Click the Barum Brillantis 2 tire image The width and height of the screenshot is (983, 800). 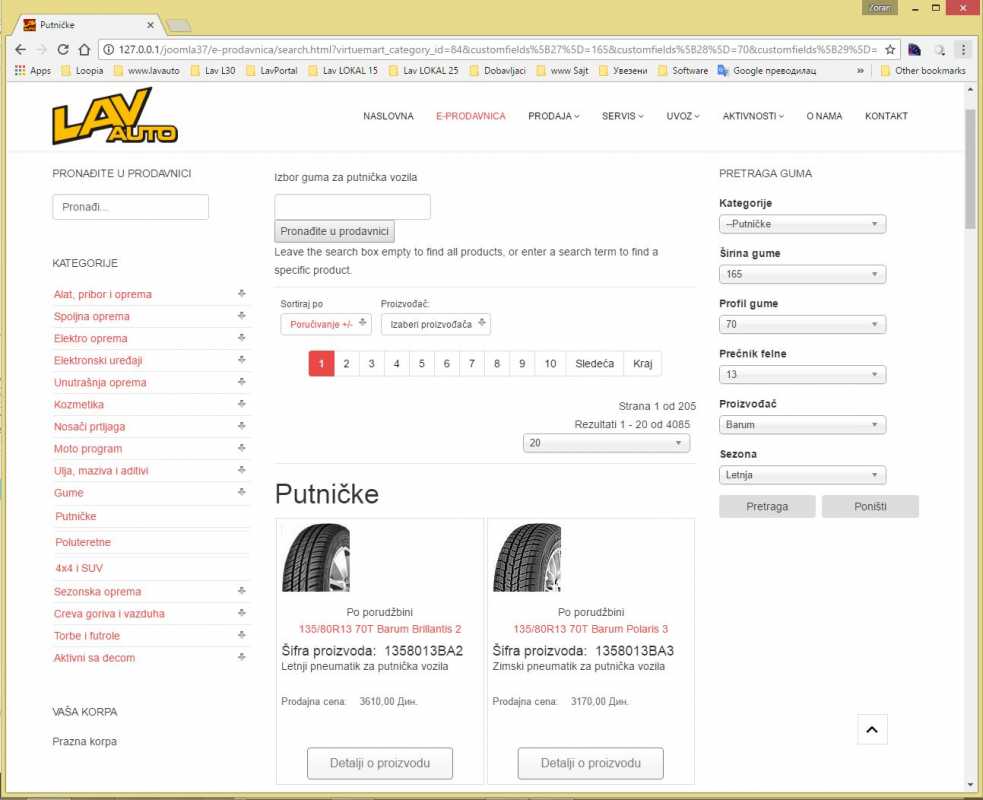pos(316,557)
